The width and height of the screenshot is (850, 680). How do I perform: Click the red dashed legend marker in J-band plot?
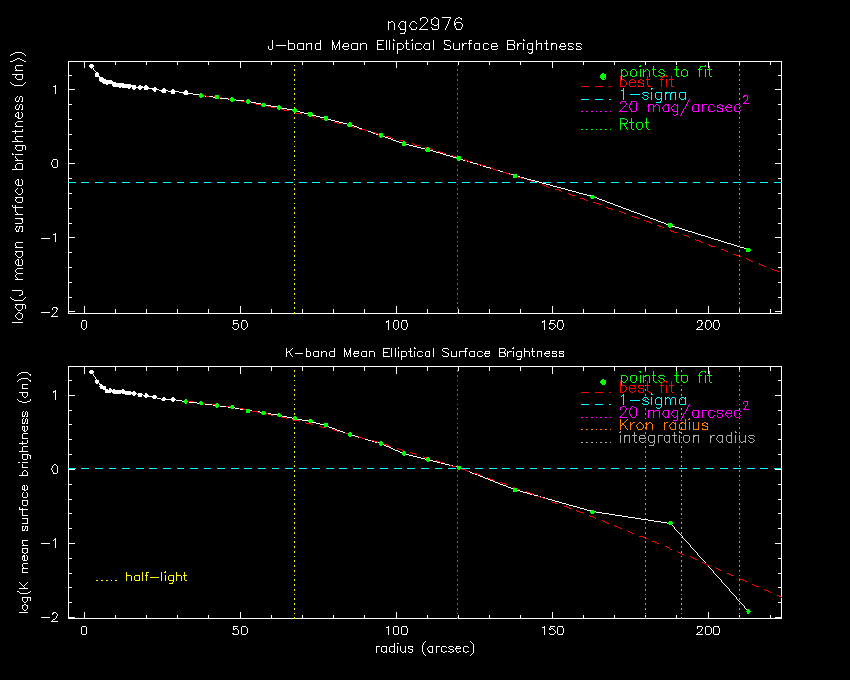point(595,87)
